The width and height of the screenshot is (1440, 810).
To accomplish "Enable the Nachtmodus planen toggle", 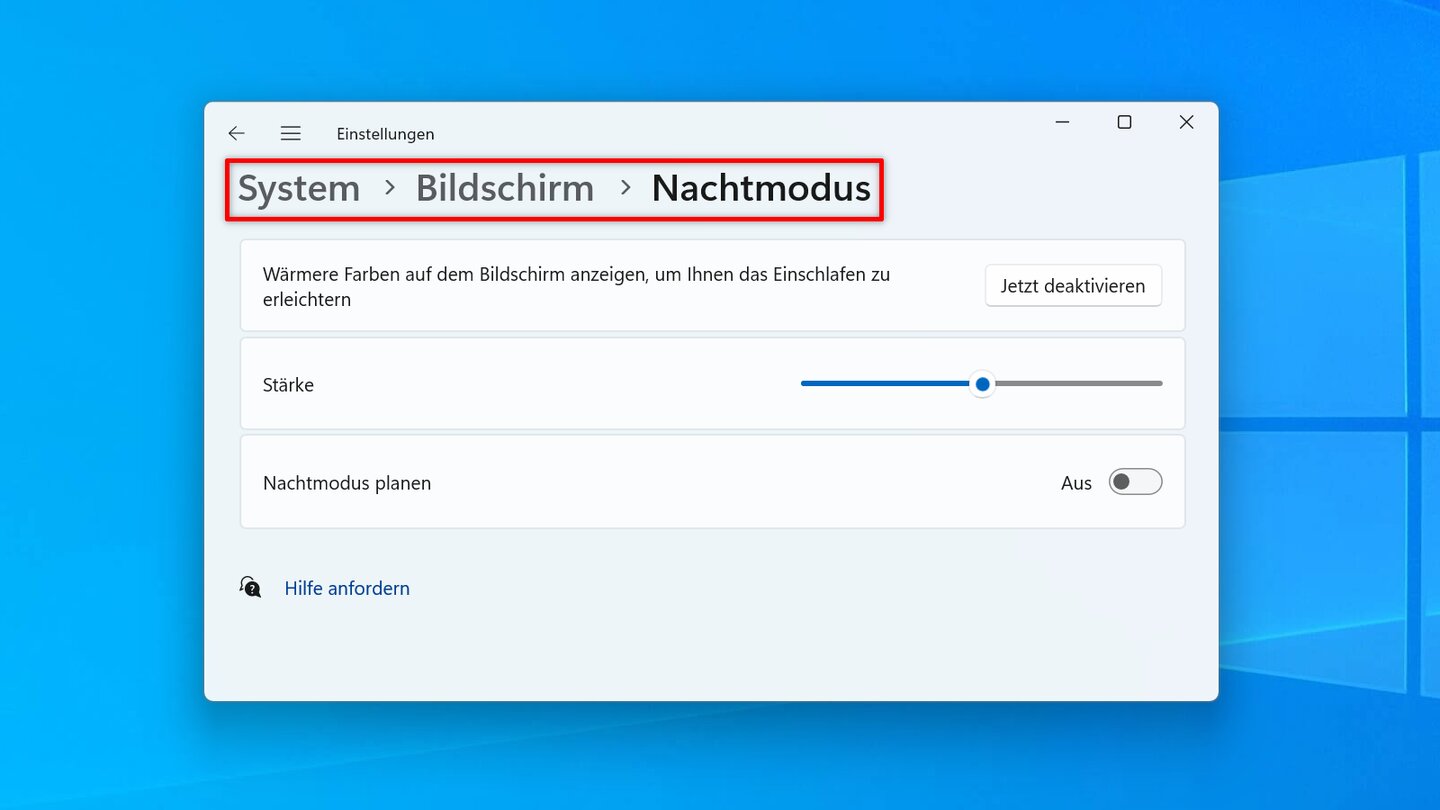I will click(1135, 482).
